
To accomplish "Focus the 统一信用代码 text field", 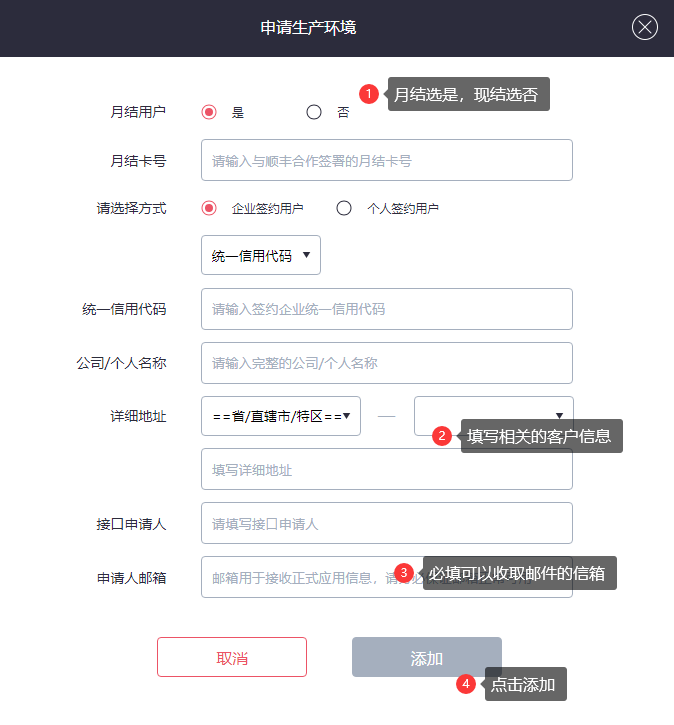I will tap(386, 309).
